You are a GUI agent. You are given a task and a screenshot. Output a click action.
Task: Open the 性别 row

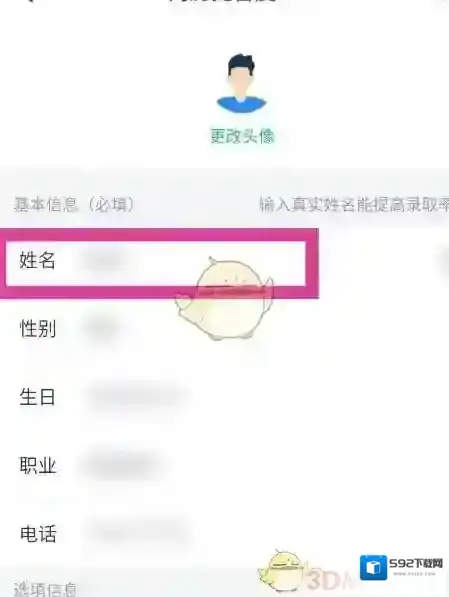(x=224, y=329)
